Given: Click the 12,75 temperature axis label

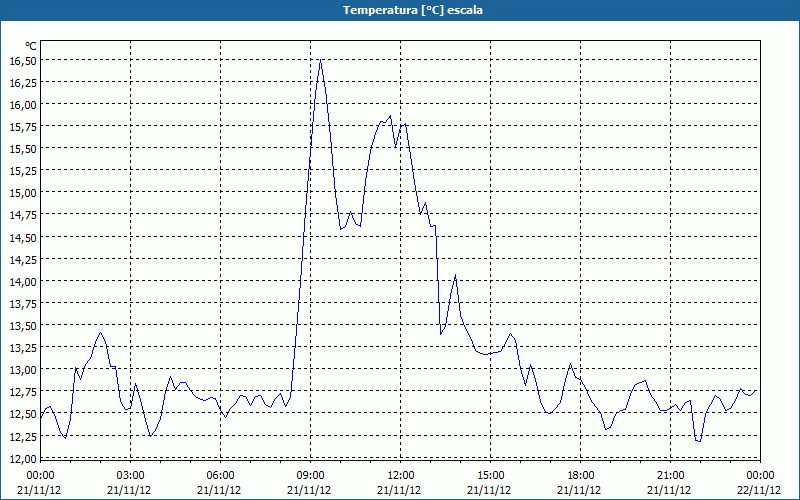Looking at the screenshot, I should coord(23,392).
